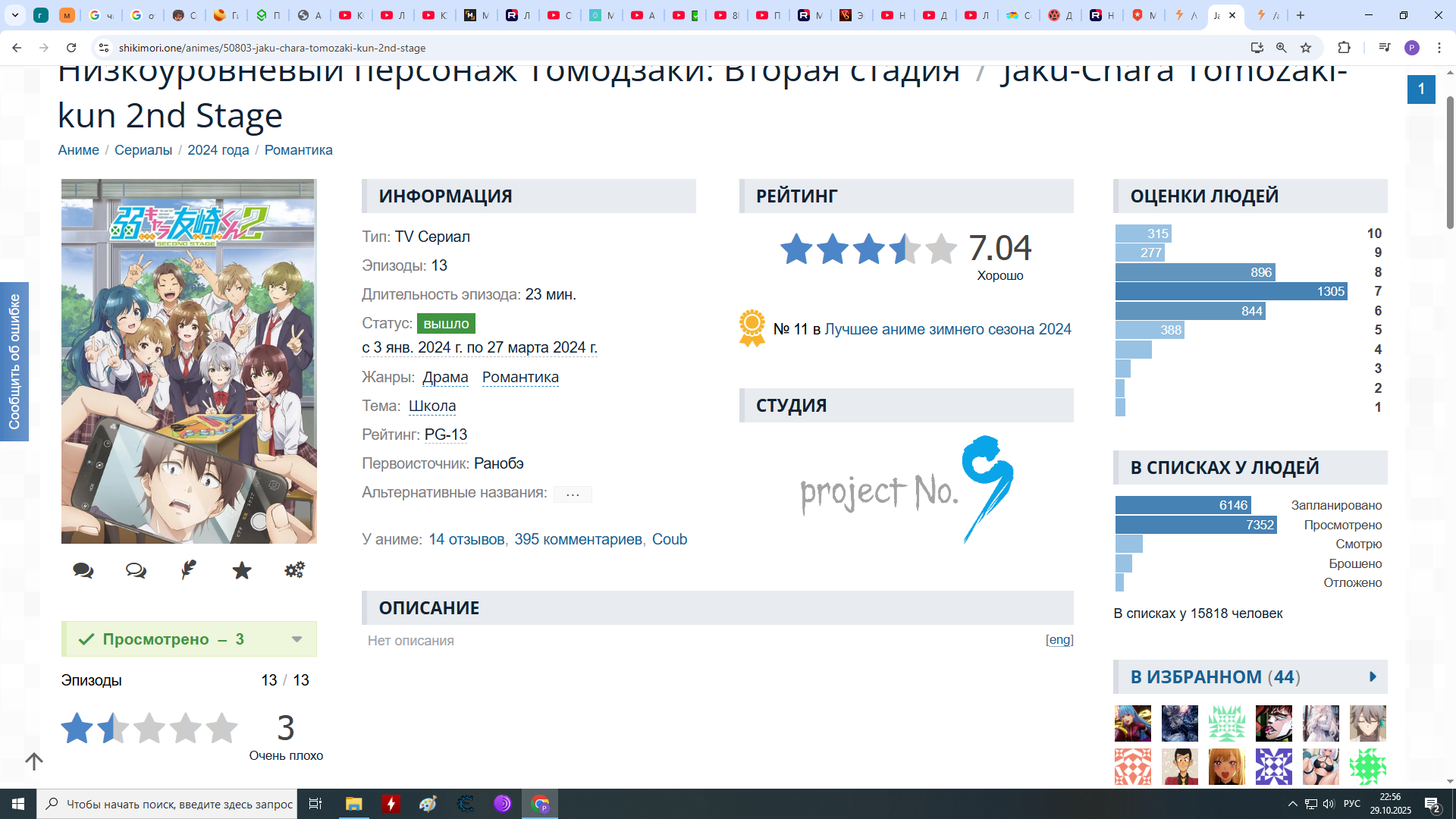1456x819 pixels.
Task: Open Лучшее аниме зимнего сезона 2024 link
Action: (x=947, y=329)
